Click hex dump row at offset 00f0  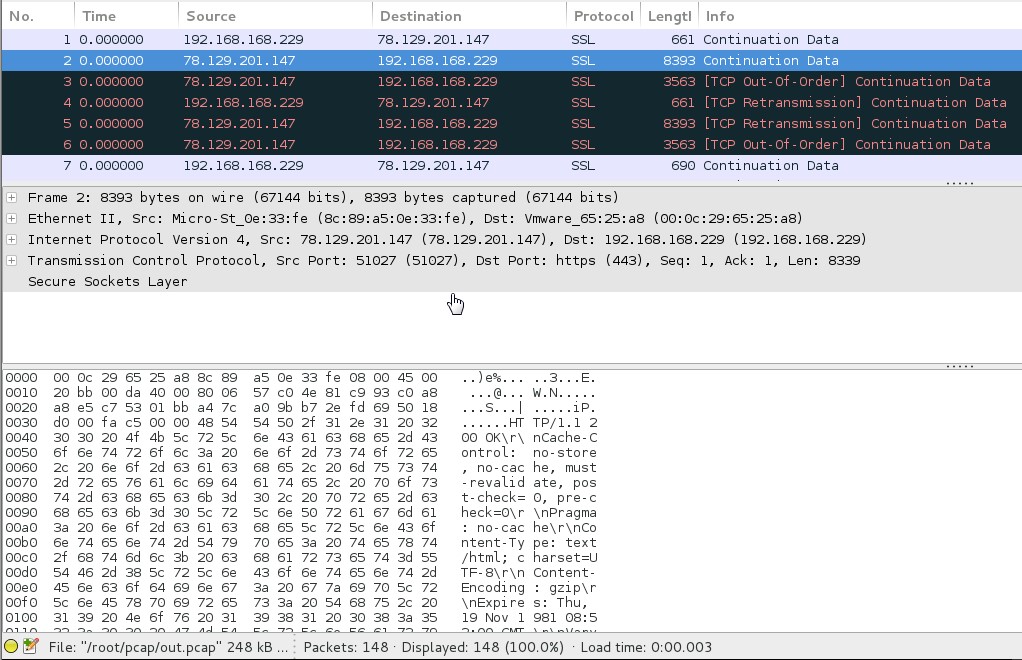click(300, 603)
